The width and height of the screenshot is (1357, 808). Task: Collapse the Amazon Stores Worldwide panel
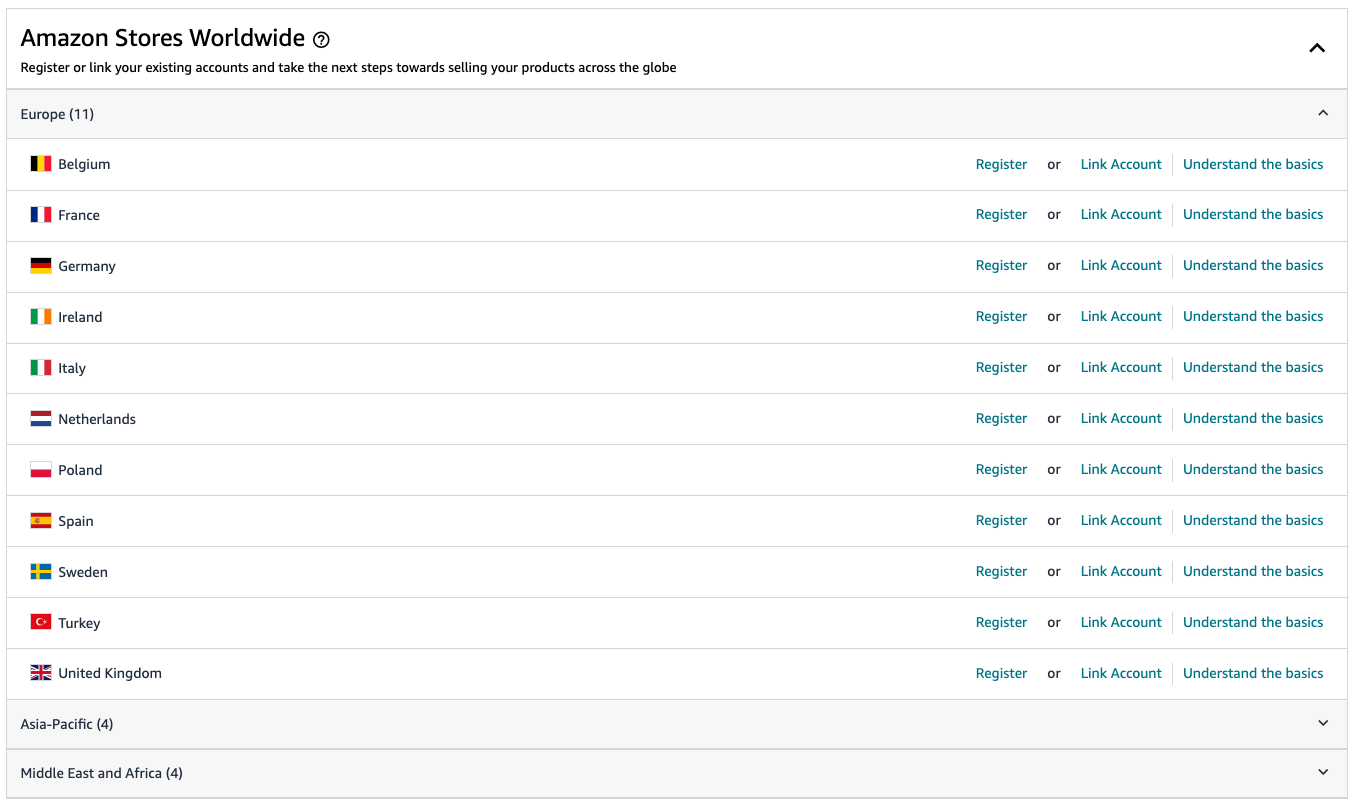coord(1317,48)
